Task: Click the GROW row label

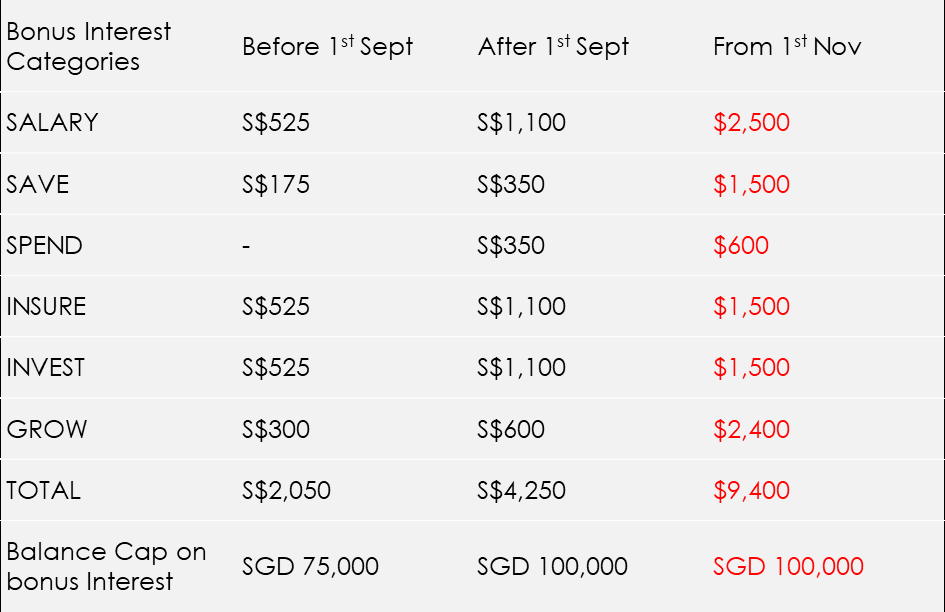Action: pyautogui.click(x=46, y=429)
